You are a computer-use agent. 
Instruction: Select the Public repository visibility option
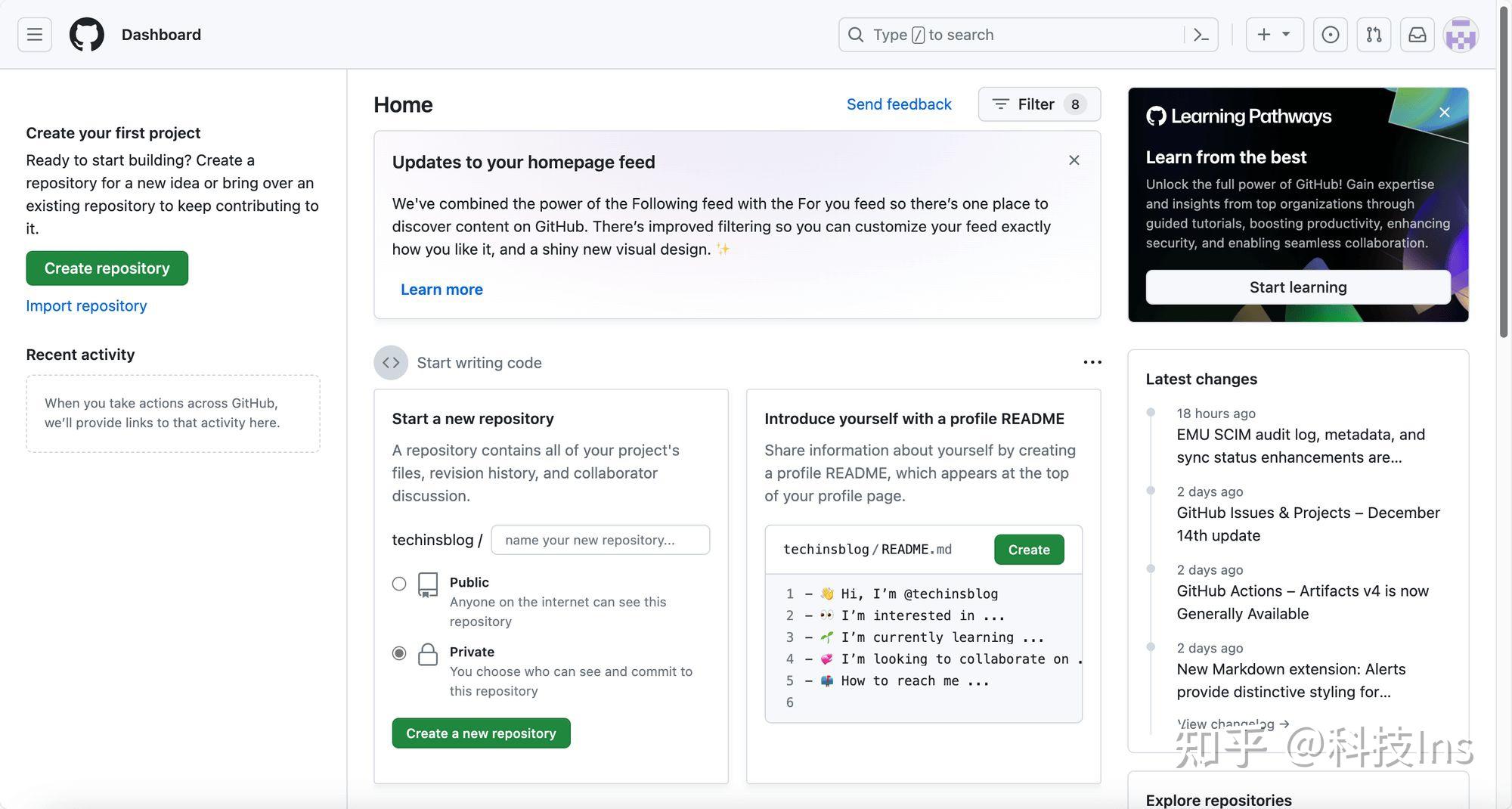399,584
